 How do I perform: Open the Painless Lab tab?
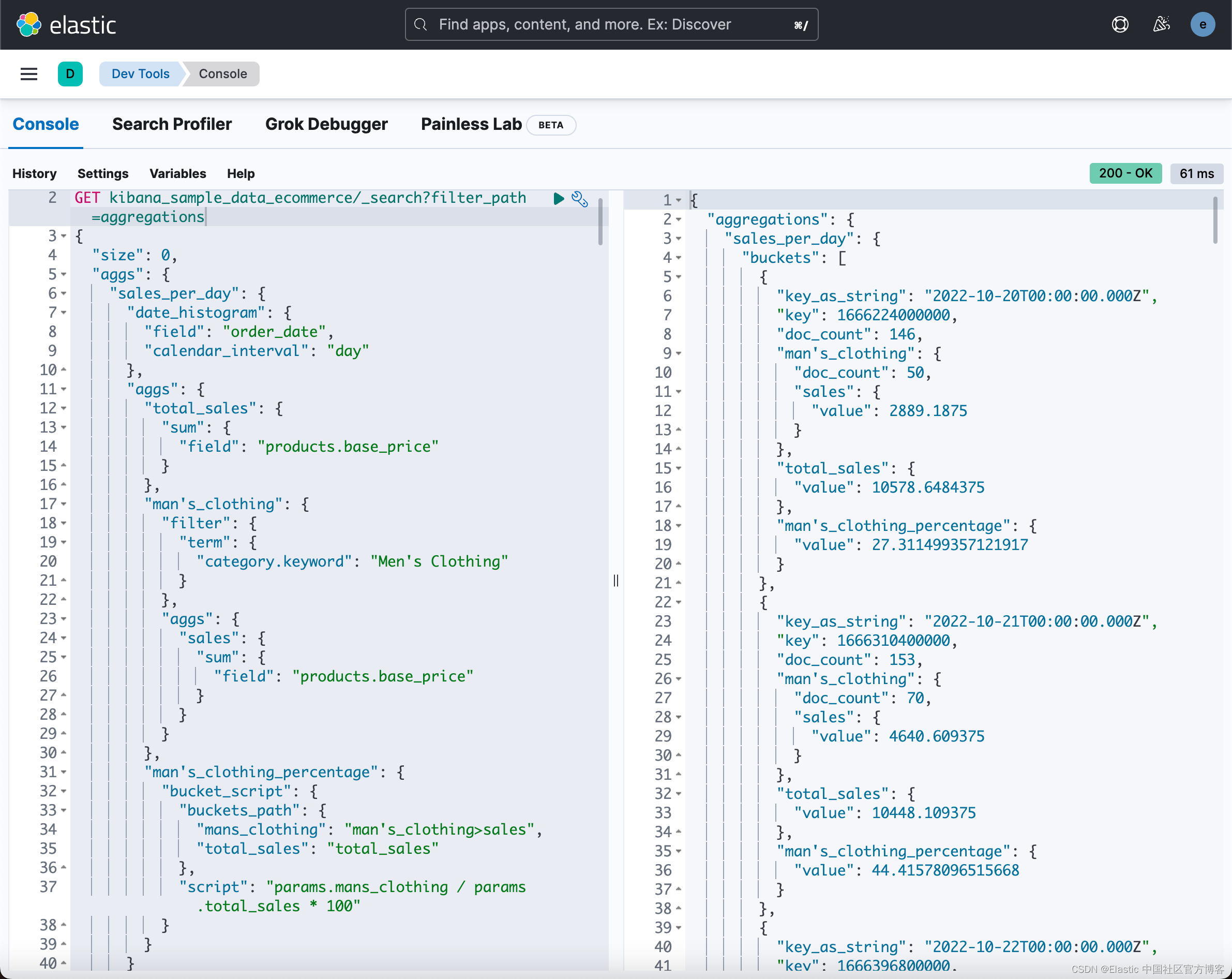pos(471,124)
